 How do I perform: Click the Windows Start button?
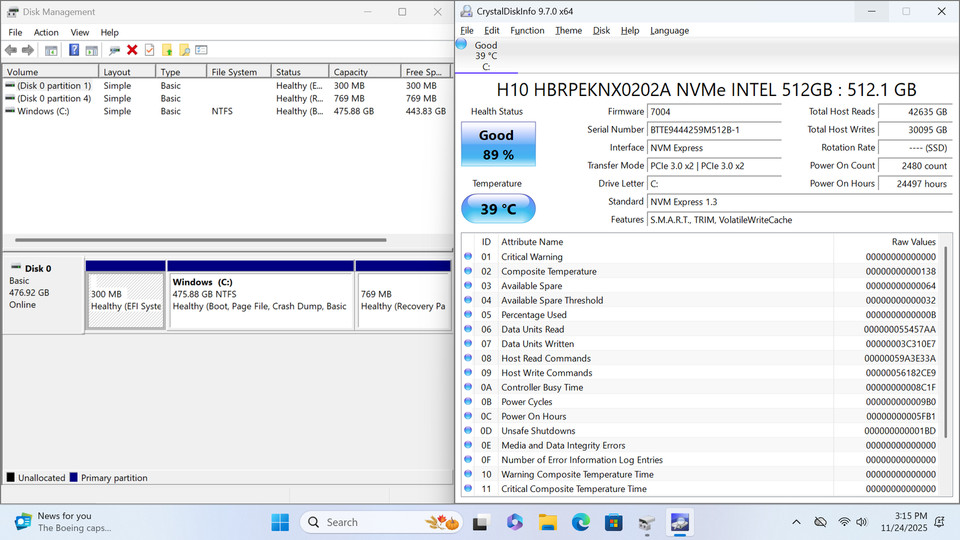[x=280, y=522]
